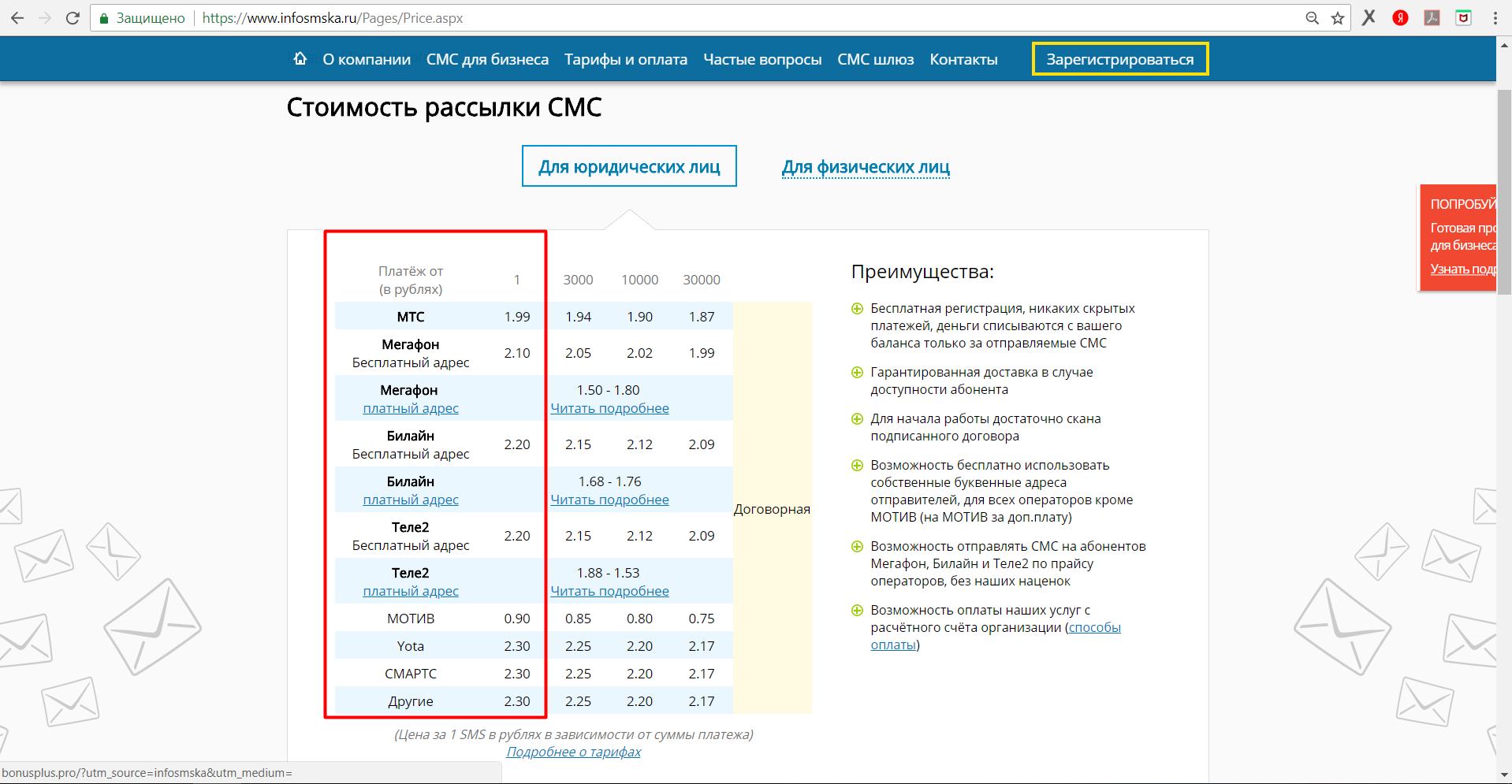1512x784 pixels.
Task: Open the Chrome three-dot menu
Action: point(1495,18)
